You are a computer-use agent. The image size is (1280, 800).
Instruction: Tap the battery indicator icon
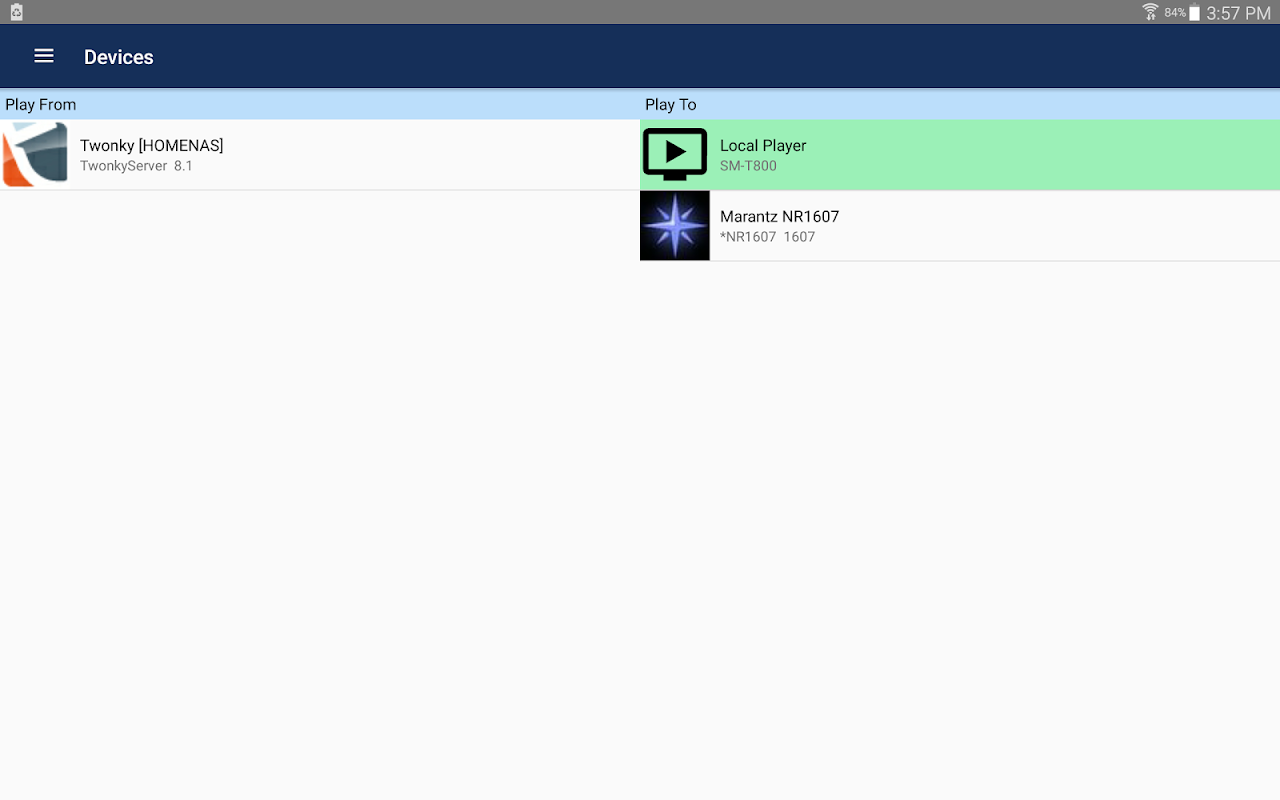tap(1194, 13)
